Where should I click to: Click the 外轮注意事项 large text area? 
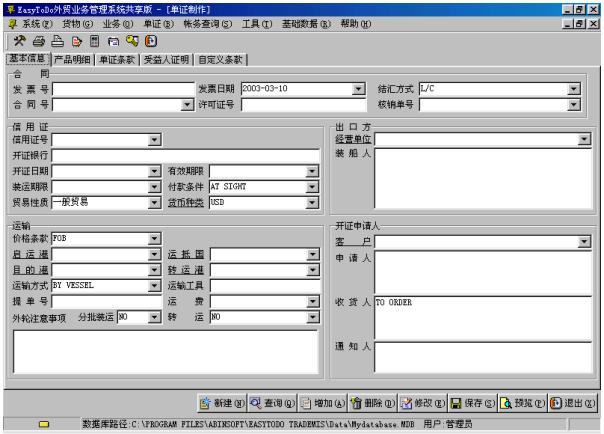click(166, 352)
